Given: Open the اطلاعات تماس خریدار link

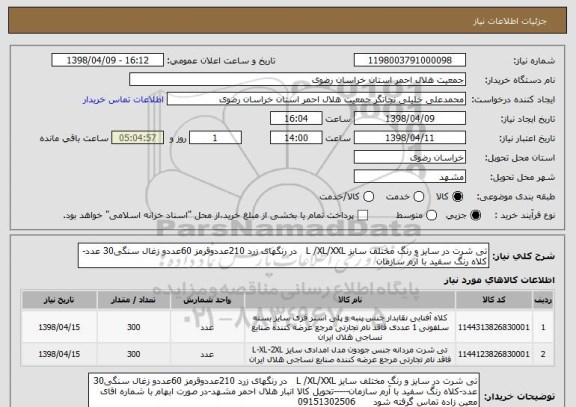Looking at the screenshot, I should (x=123, y=100).
